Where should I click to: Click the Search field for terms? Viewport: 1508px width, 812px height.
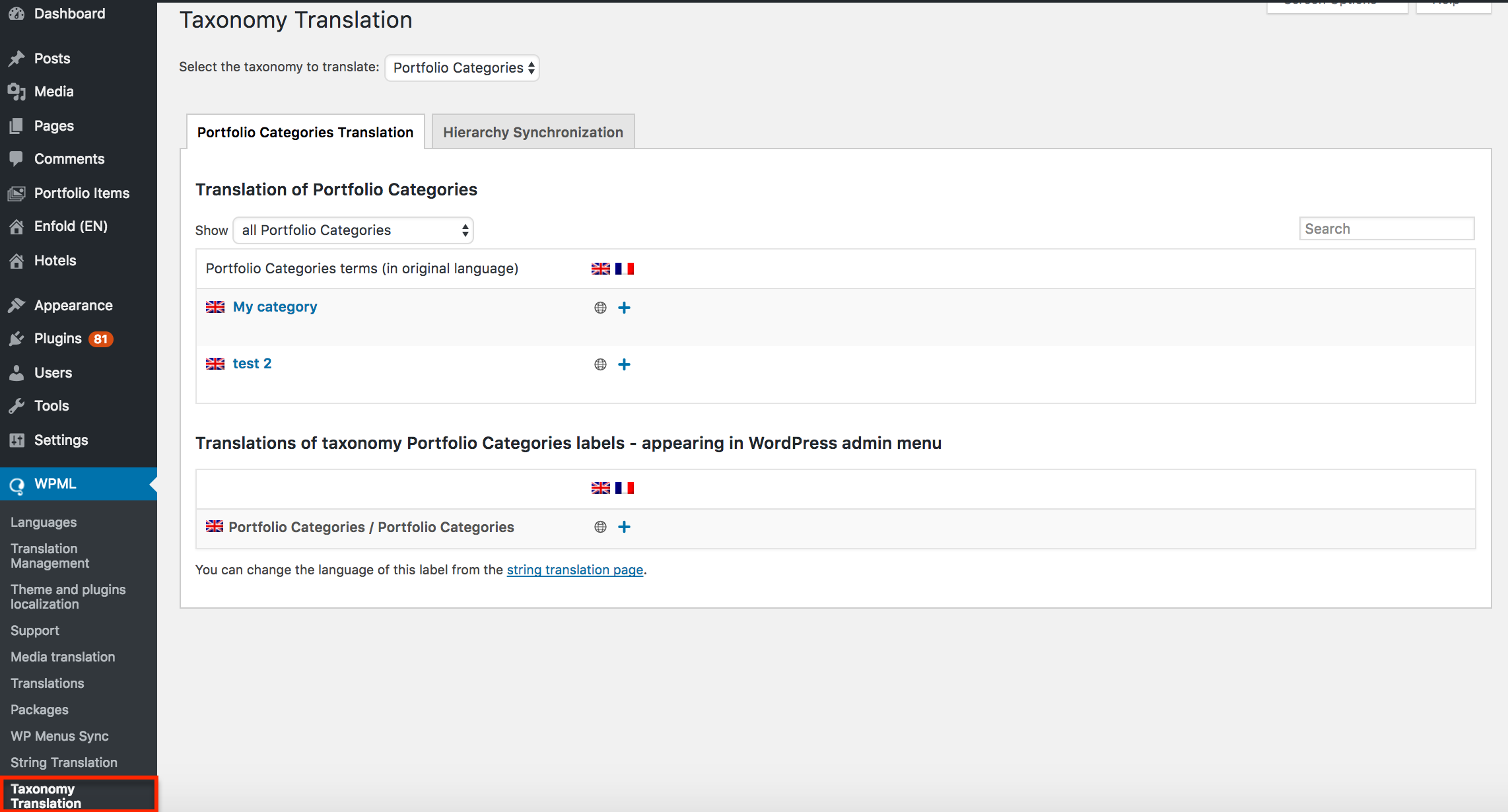point(1387,228)
